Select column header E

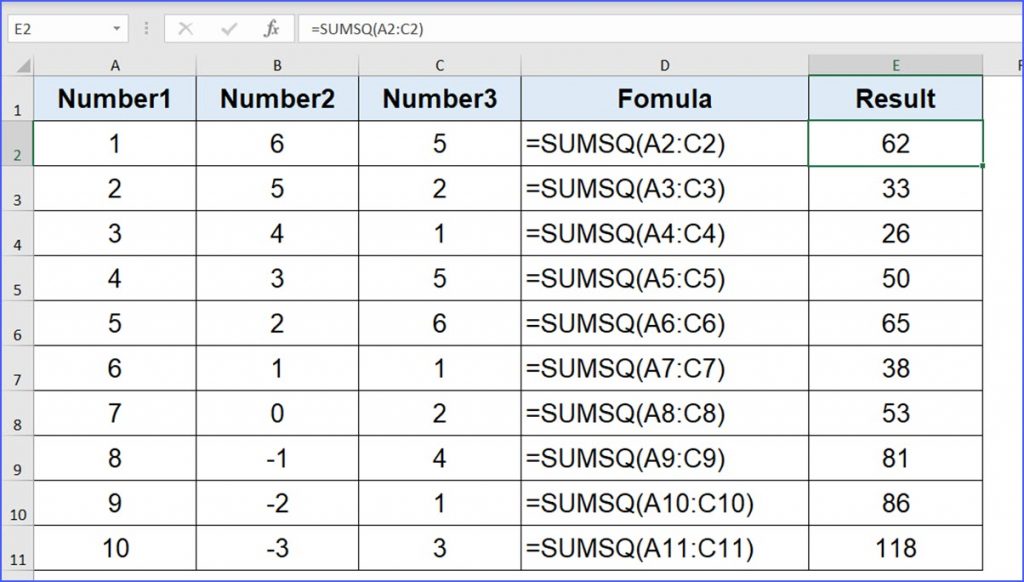coord(895,63)
